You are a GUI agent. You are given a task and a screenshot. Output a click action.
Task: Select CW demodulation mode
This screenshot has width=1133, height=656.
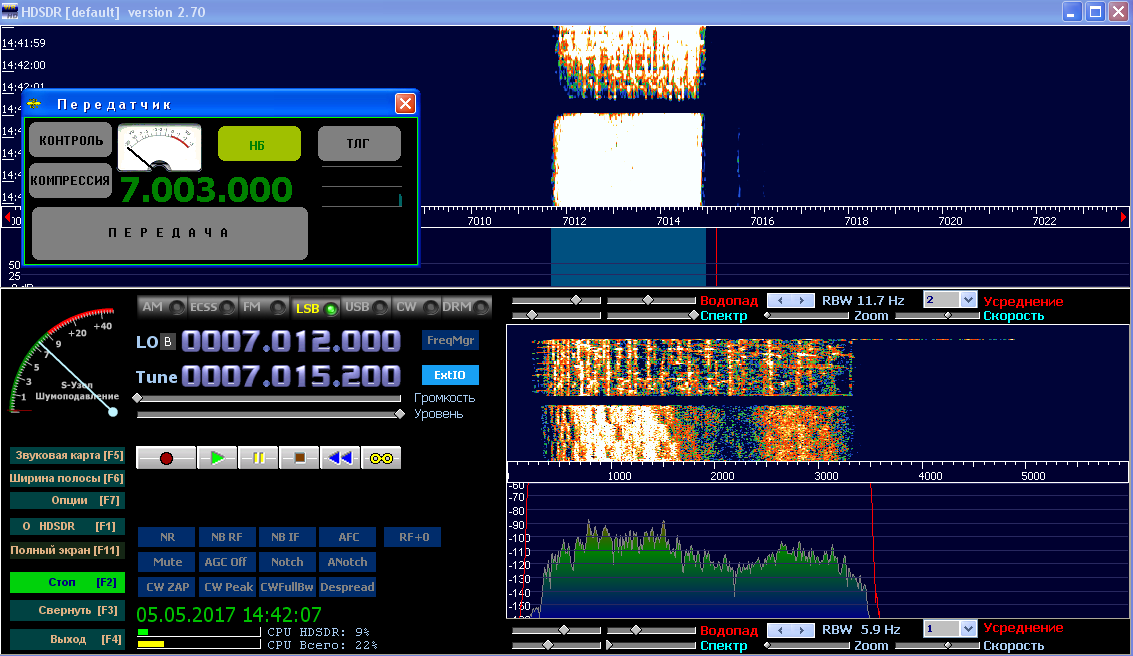tap(416, 307)
